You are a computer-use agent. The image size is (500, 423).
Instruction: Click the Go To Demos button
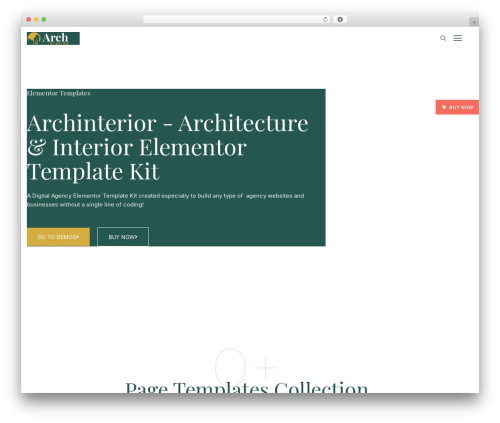pos(58,237)
